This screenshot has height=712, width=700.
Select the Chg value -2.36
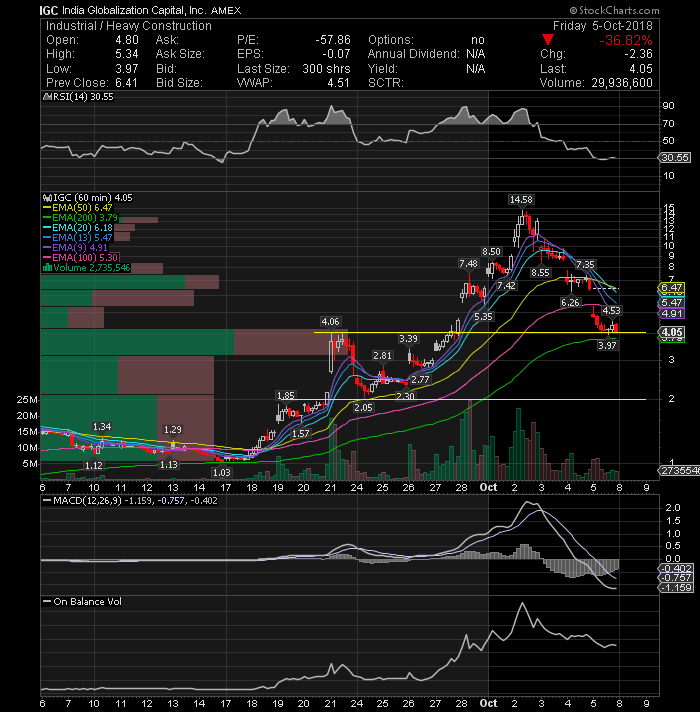pyautogui.click(x=638, y=54)
